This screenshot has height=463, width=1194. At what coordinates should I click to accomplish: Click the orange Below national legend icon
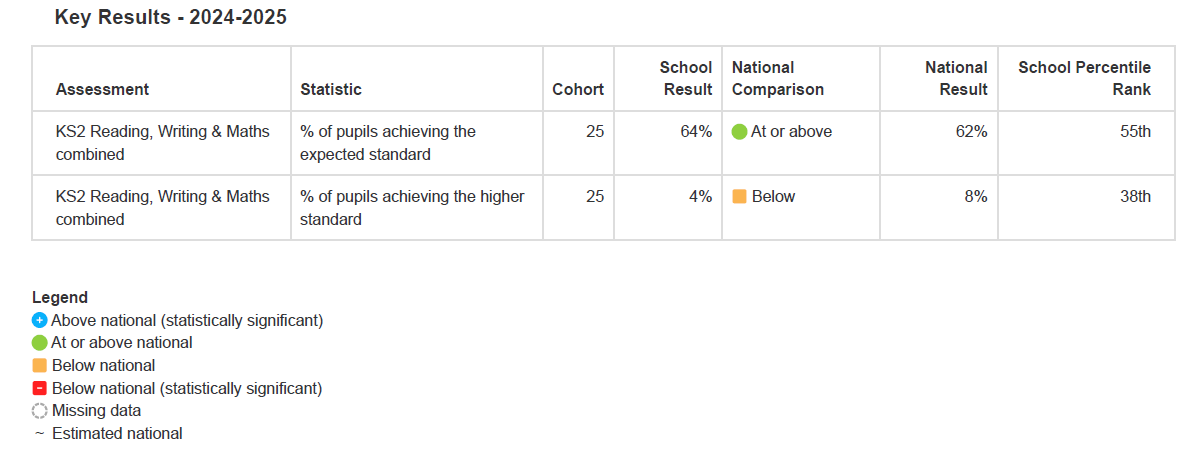coord(40,366)
